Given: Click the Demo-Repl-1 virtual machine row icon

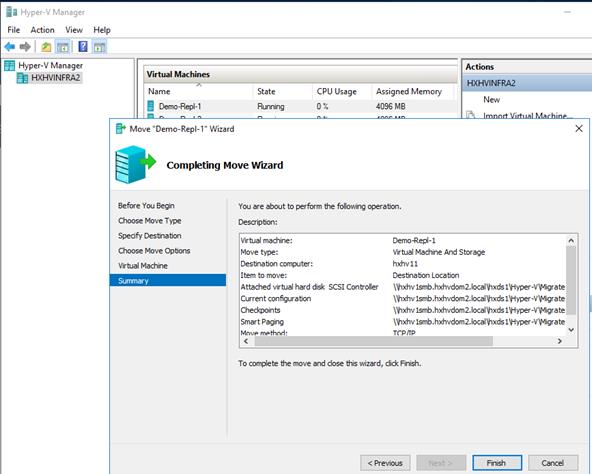Looking at the screenshot, I should click(151, 106).
